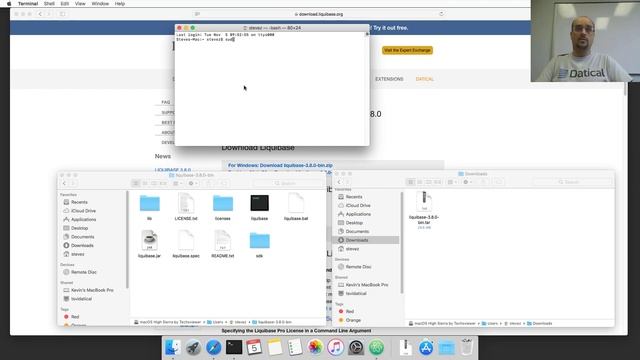Open the Window menu

coord(100,4)
